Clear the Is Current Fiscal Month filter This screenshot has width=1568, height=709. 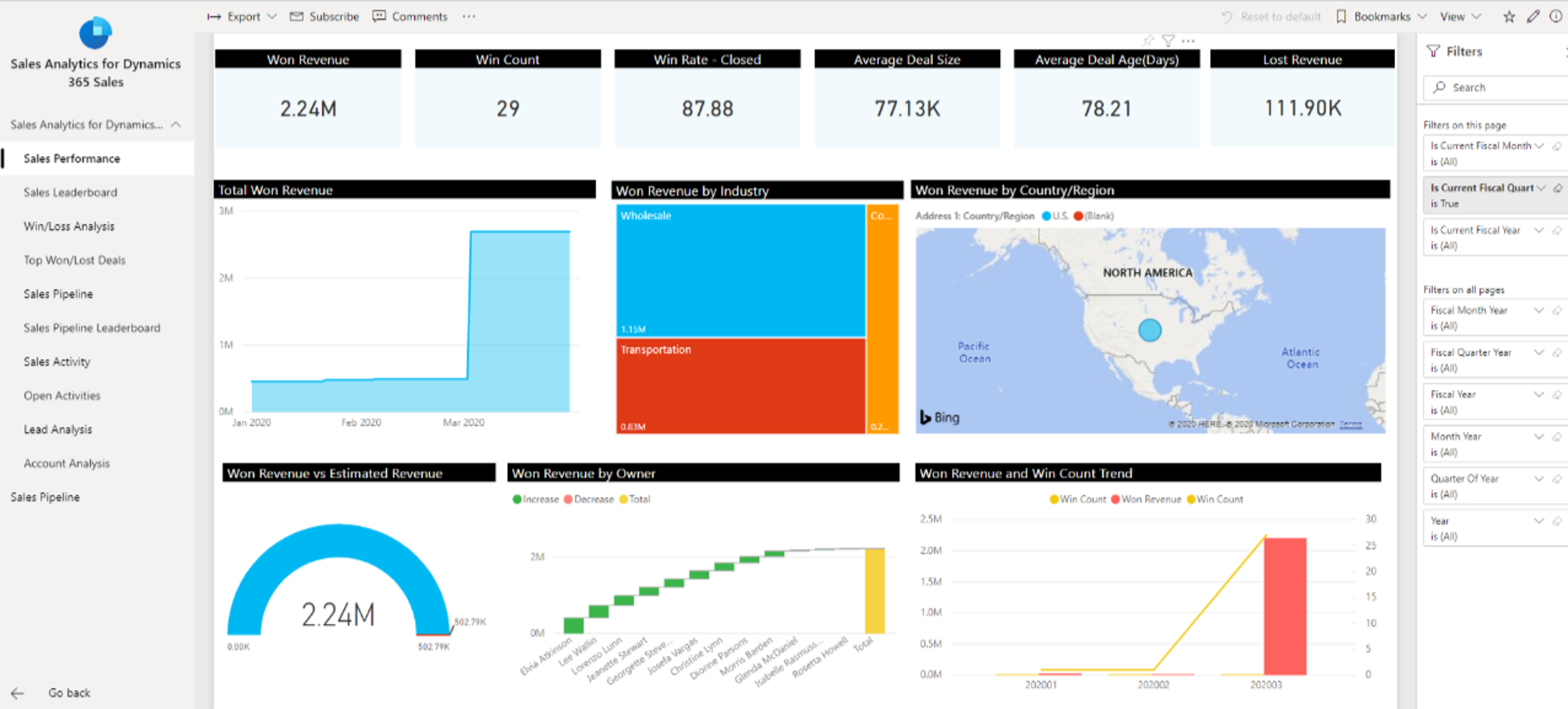(x=1558, y=146)
